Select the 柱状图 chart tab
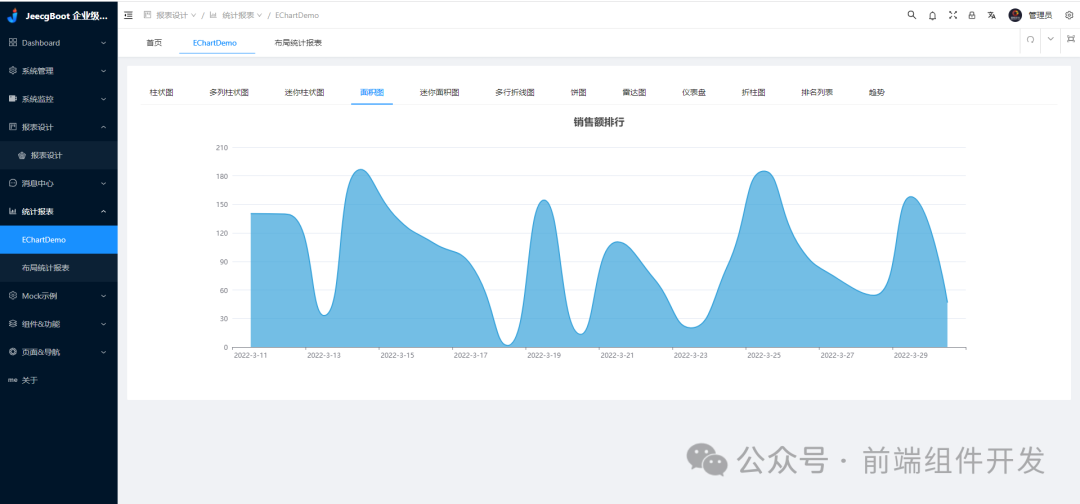The image size is (1080, 504). point(161,92)
